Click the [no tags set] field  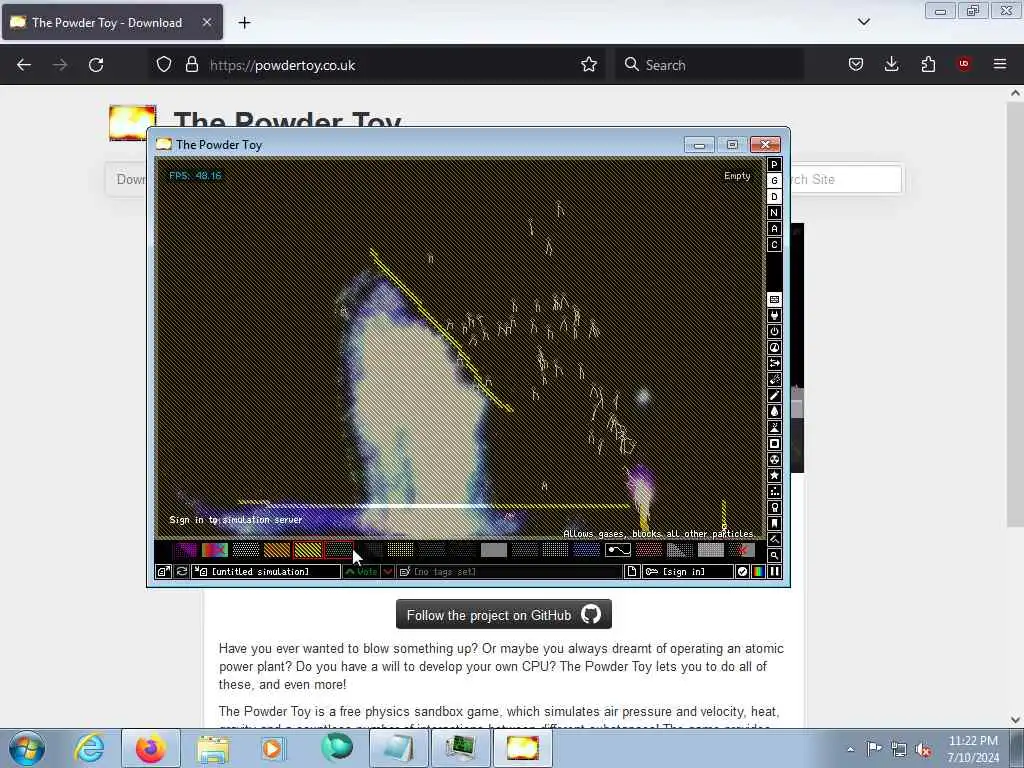click(x=509, y=571)
